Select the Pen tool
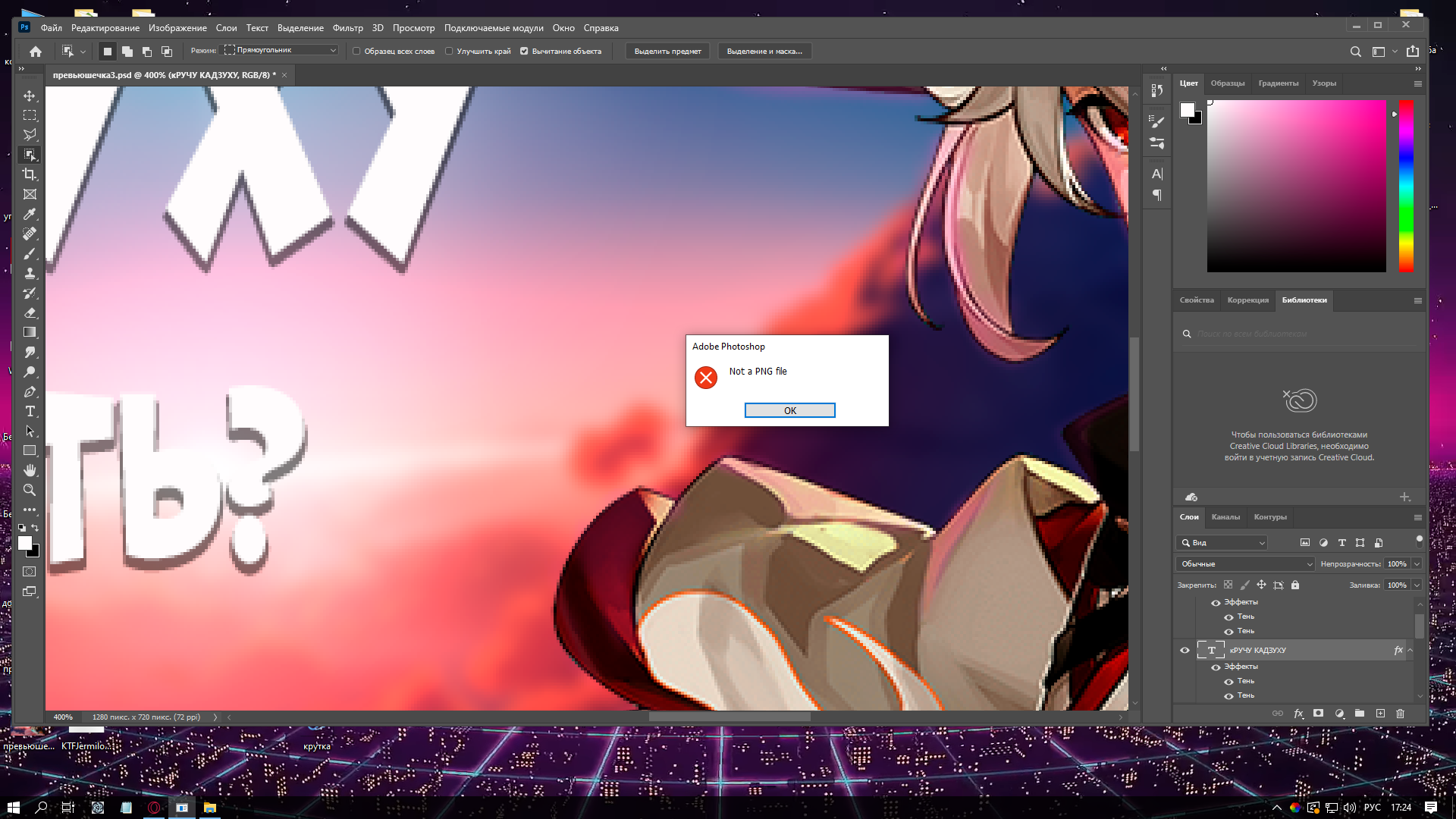This screenshot has width=1456, height=819. (x=30, y=391)
